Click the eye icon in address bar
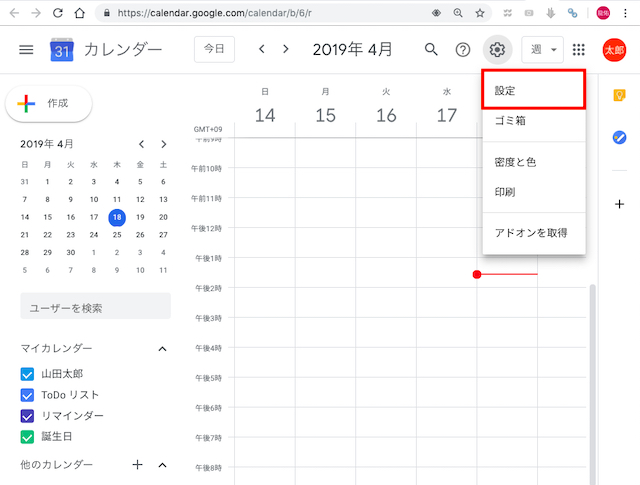Screen dimensions: 640x485 pos(436,13)
